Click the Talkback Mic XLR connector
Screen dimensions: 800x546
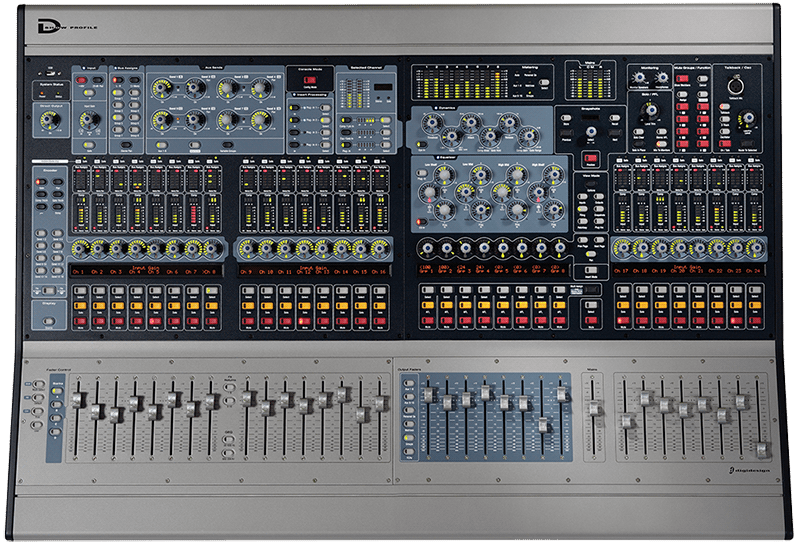735,85
